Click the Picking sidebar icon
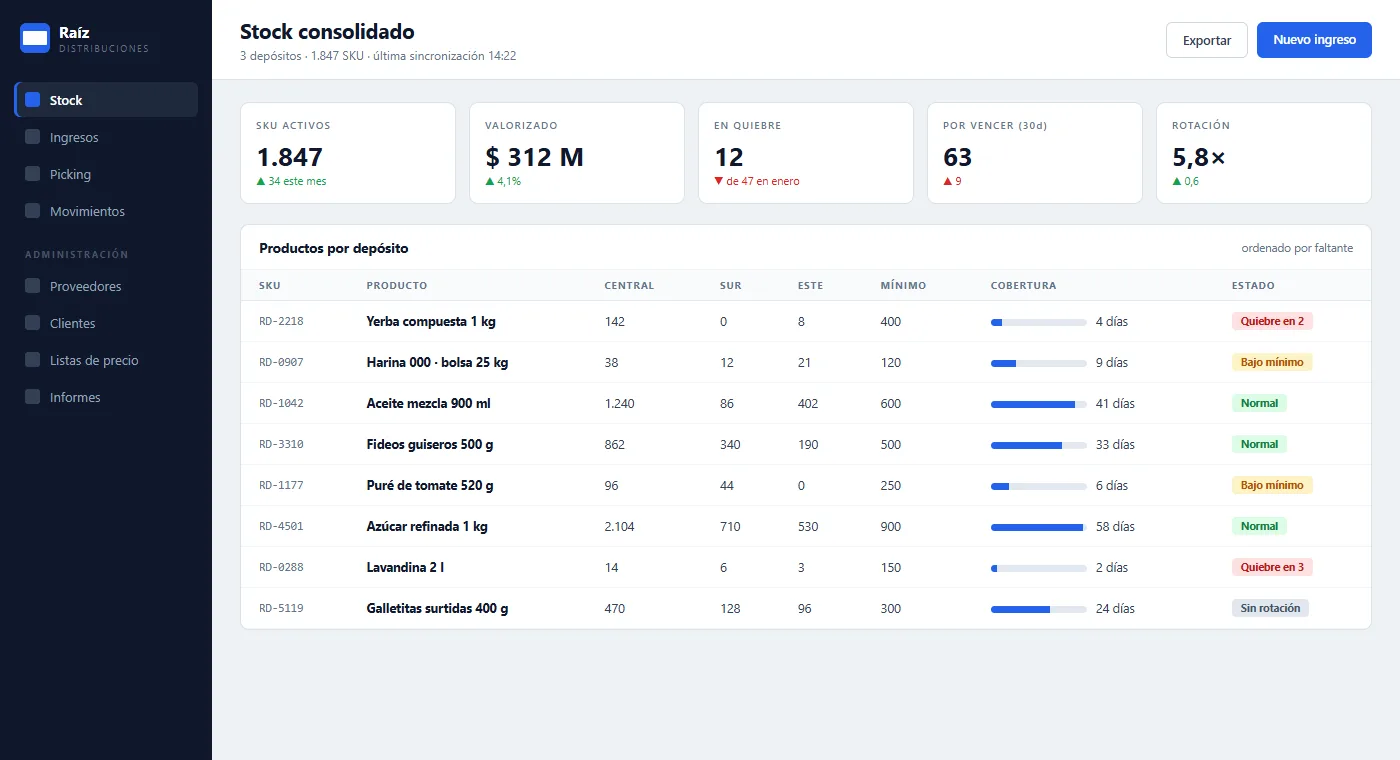Viewport: 1400px width, 760px height. tap(32, 174)
